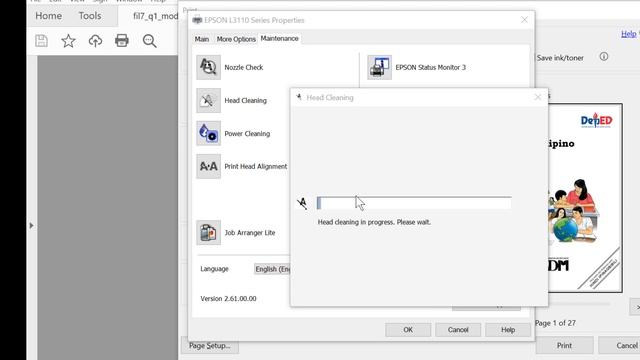Open EPSON Status Monitor 3 icon
The width and height of the screenshot is (640, 360).
click(379, 67)
